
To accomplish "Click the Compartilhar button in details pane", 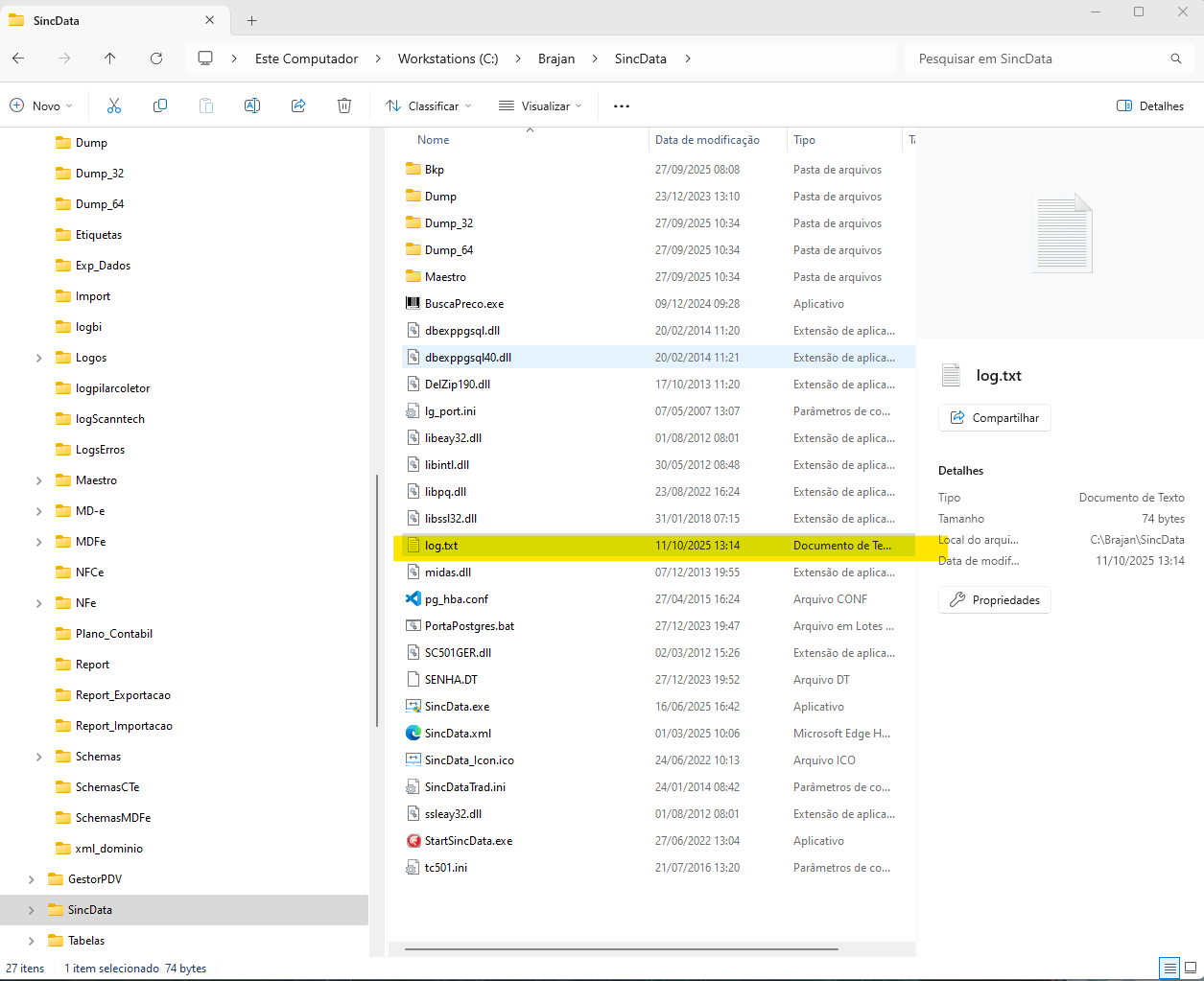I will tap(995, 418).
